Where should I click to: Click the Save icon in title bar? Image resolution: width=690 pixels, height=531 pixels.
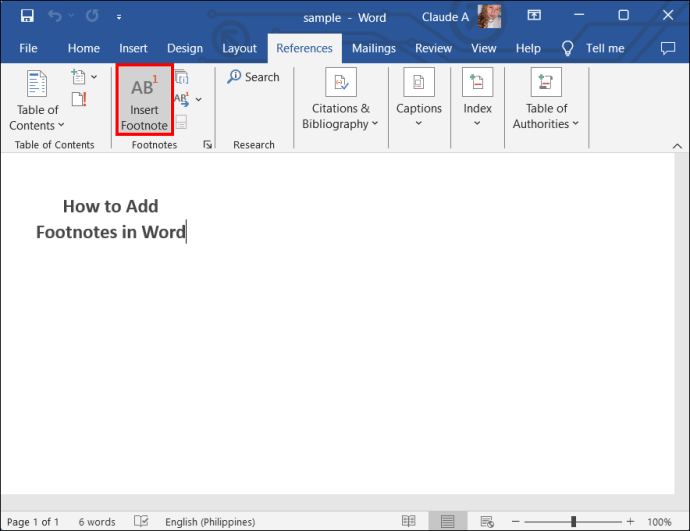27,16
